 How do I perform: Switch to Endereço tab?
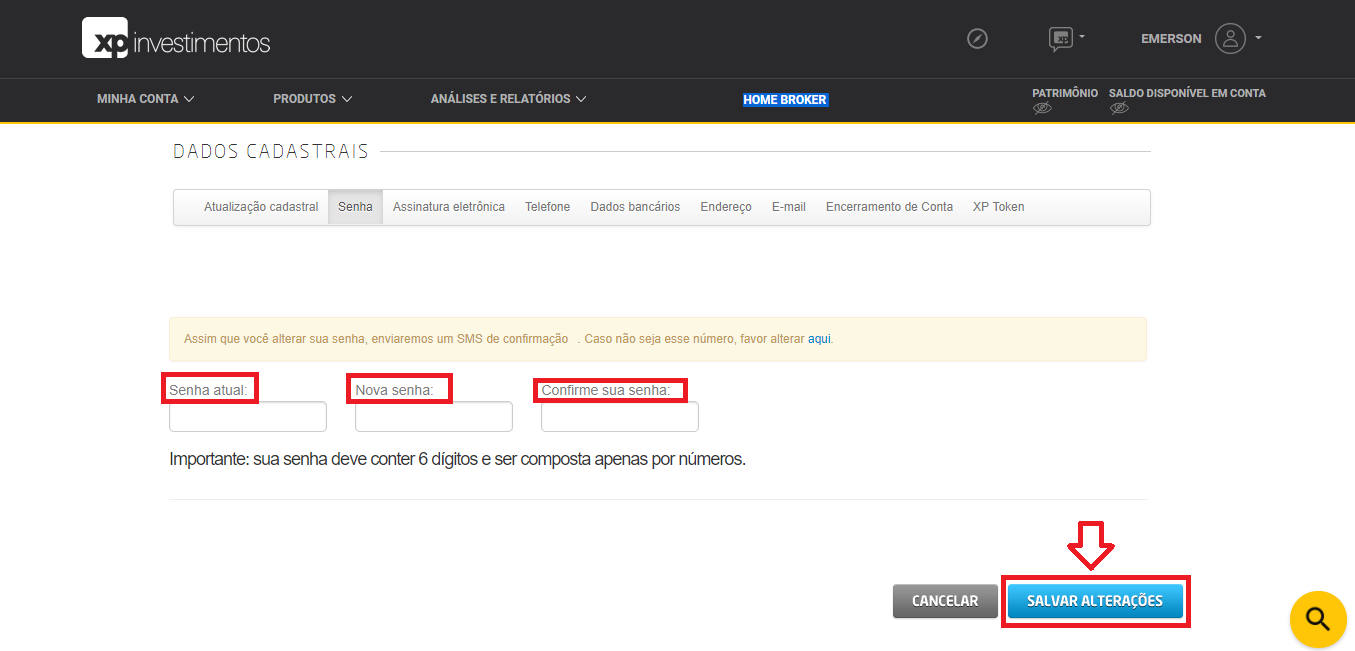726,207
